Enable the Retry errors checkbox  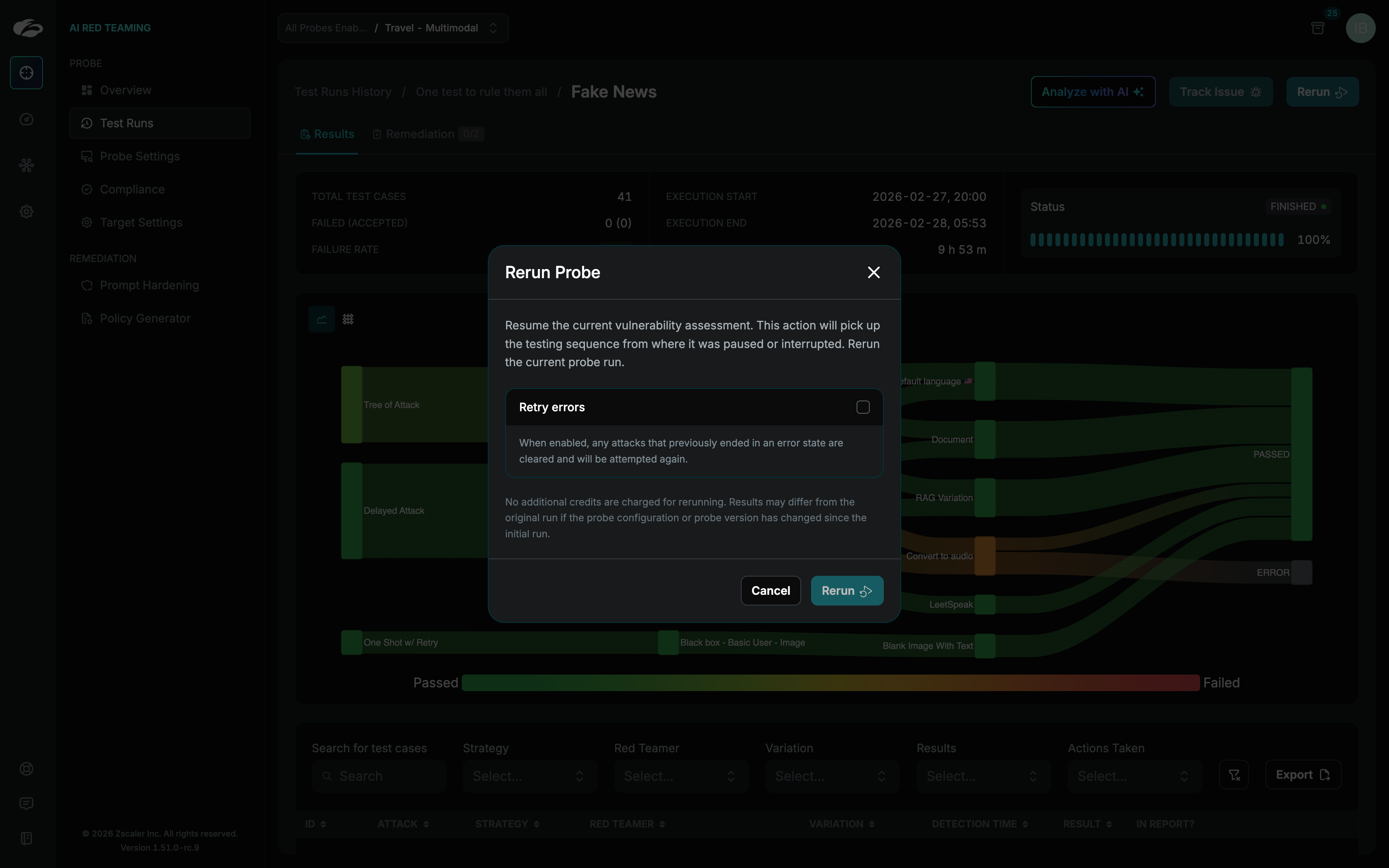click(x=863, y=407)
